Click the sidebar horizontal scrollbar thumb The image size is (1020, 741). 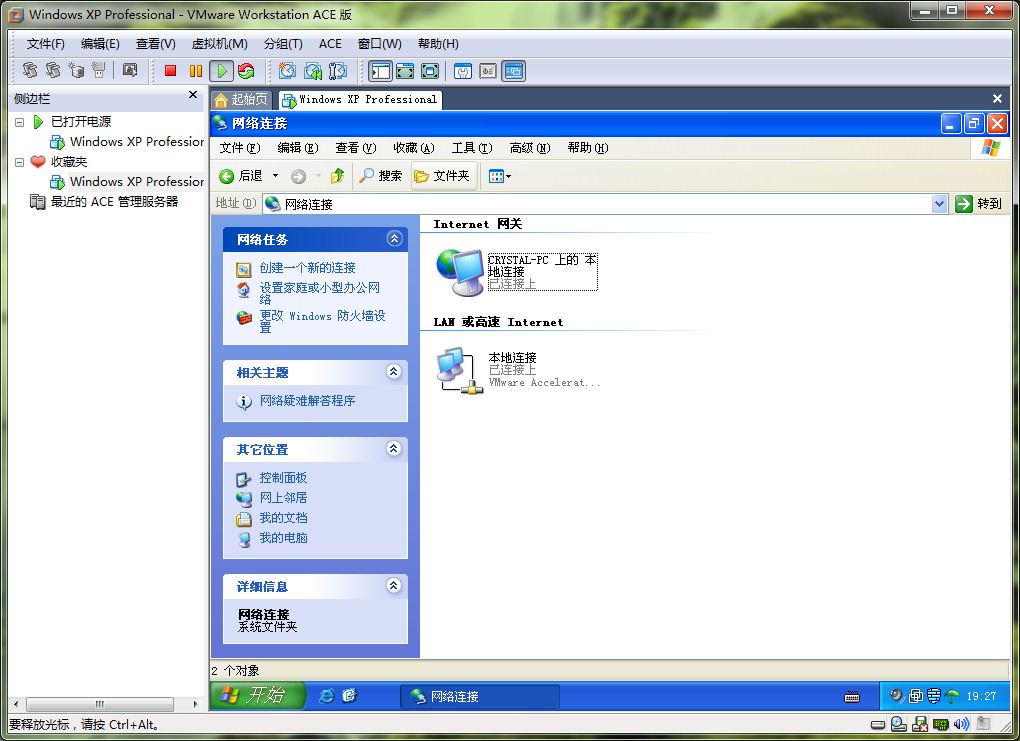pyautogui.click(x=100, y=704)
